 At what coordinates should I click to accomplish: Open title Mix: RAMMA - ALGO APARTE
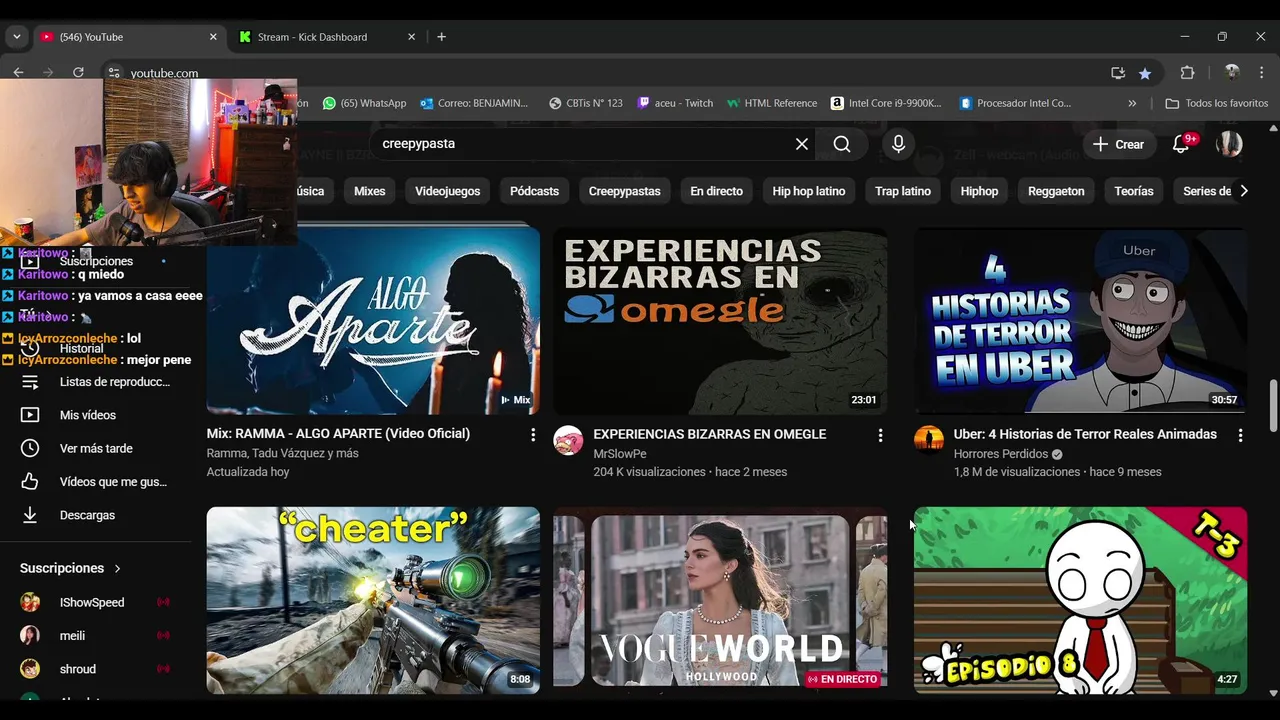pyautogui.click(x=338, y=434)
